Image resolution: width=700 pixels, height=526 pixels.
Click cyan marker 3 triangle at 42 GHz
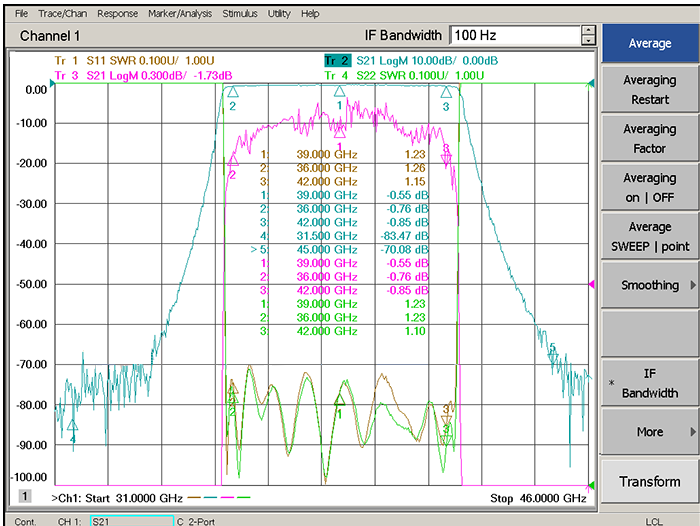click(446, 92)
